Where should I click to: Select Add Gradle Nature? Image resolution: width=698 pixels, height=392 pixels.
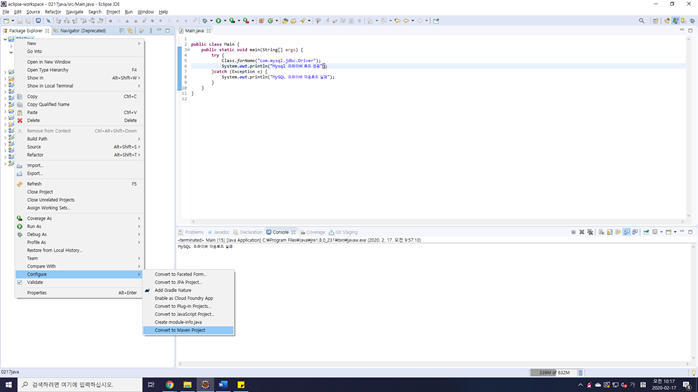click(188, 290)
